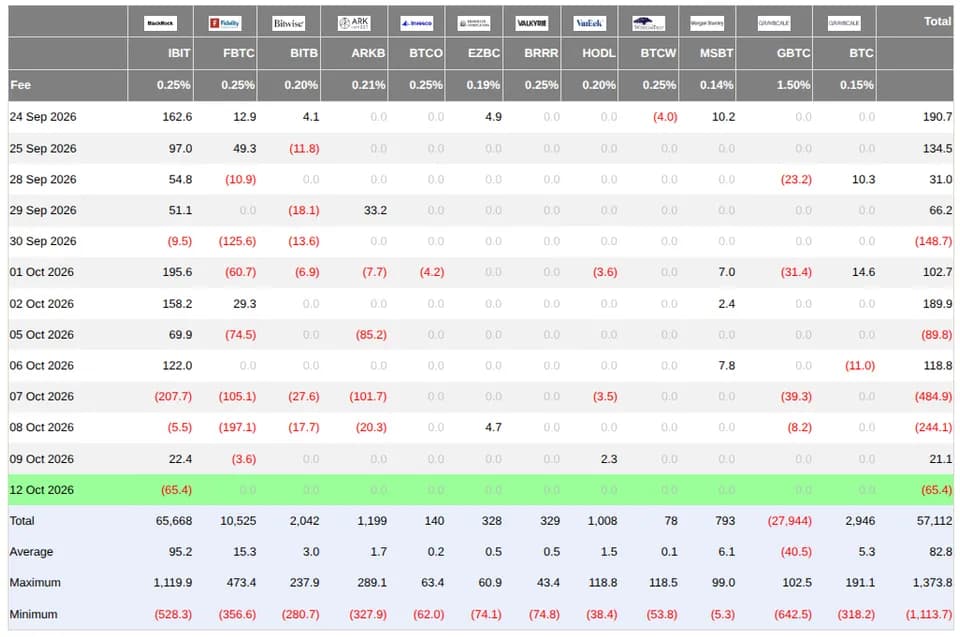Select the MSBT ticker column header
This screenshot has height=637, width=960.
pos(716,53)
